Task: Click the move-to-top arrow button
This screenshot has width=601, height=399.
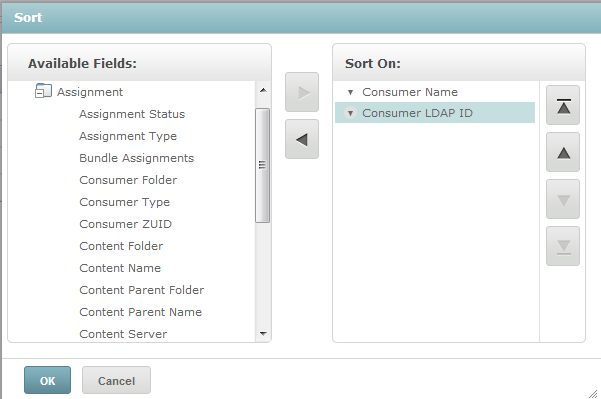Action: point(563,105)
